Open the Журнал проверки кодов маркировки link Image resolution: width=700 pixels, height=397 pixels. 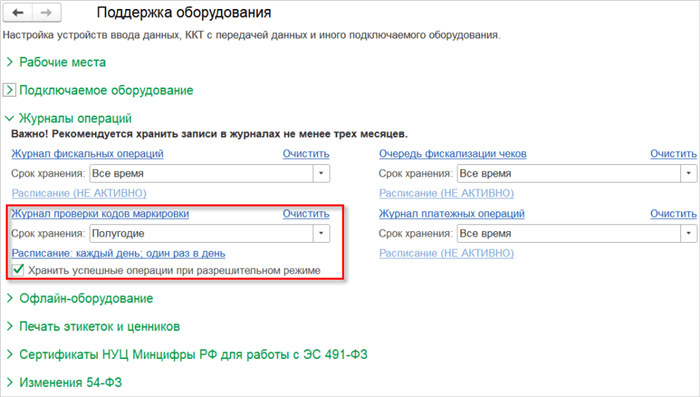(100, 213)
